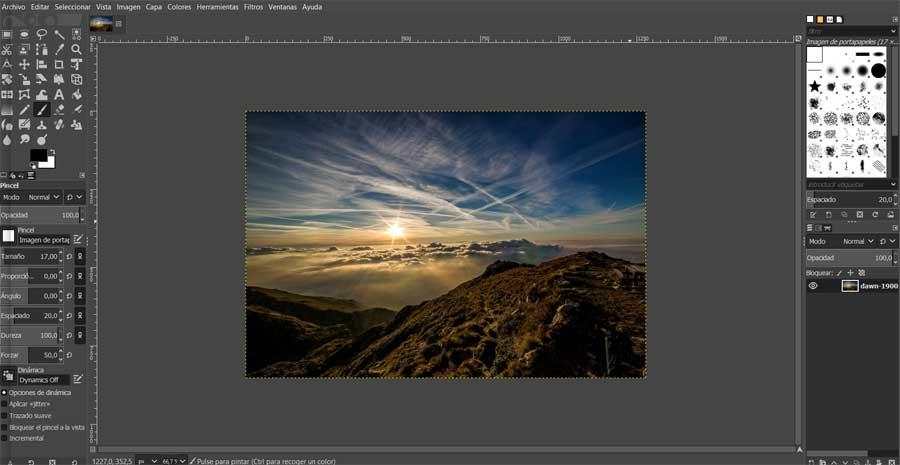Click the black foreground color swatch
The image size is (900, 465).
pyautogui.click(x=38, y=155)
